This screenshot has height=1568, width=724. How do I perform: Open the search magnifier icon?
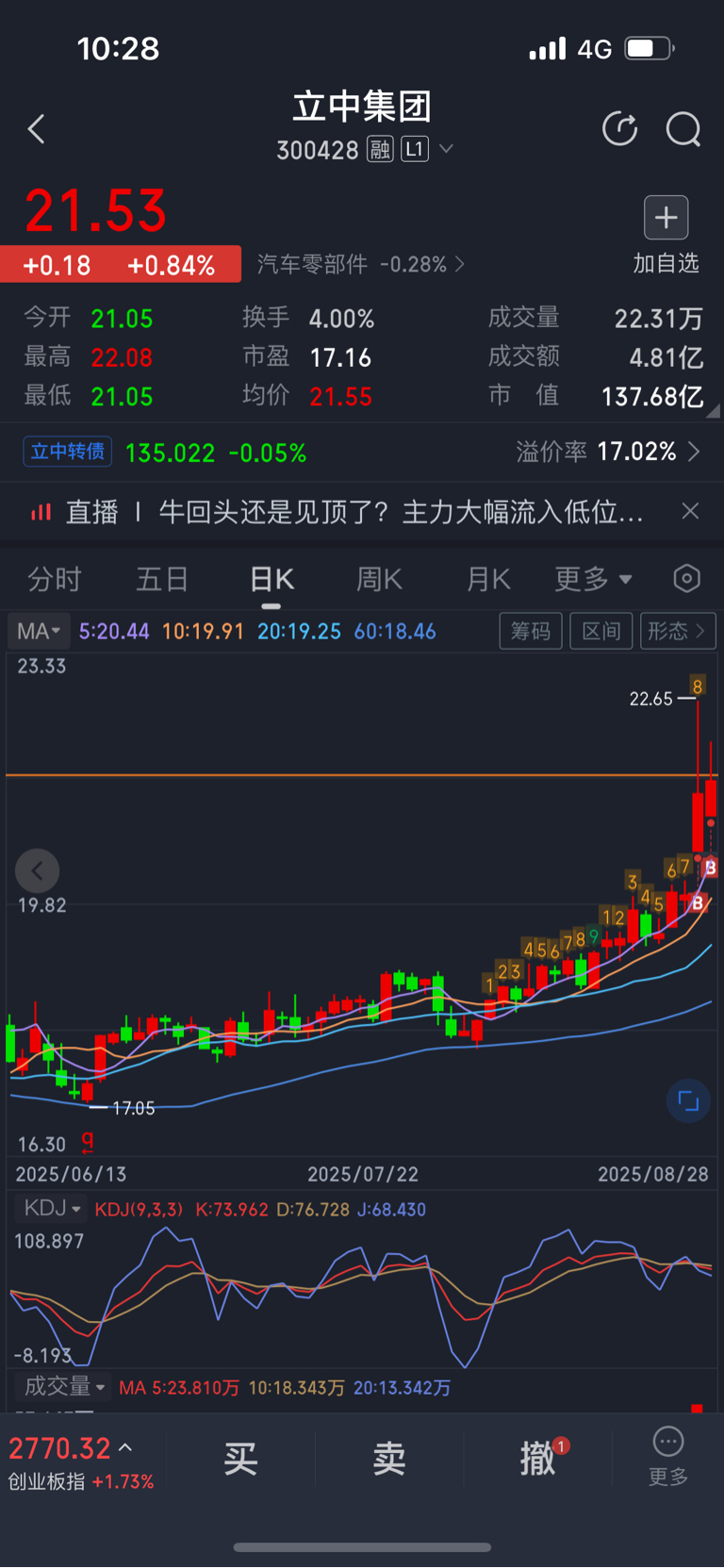point(683,129)
